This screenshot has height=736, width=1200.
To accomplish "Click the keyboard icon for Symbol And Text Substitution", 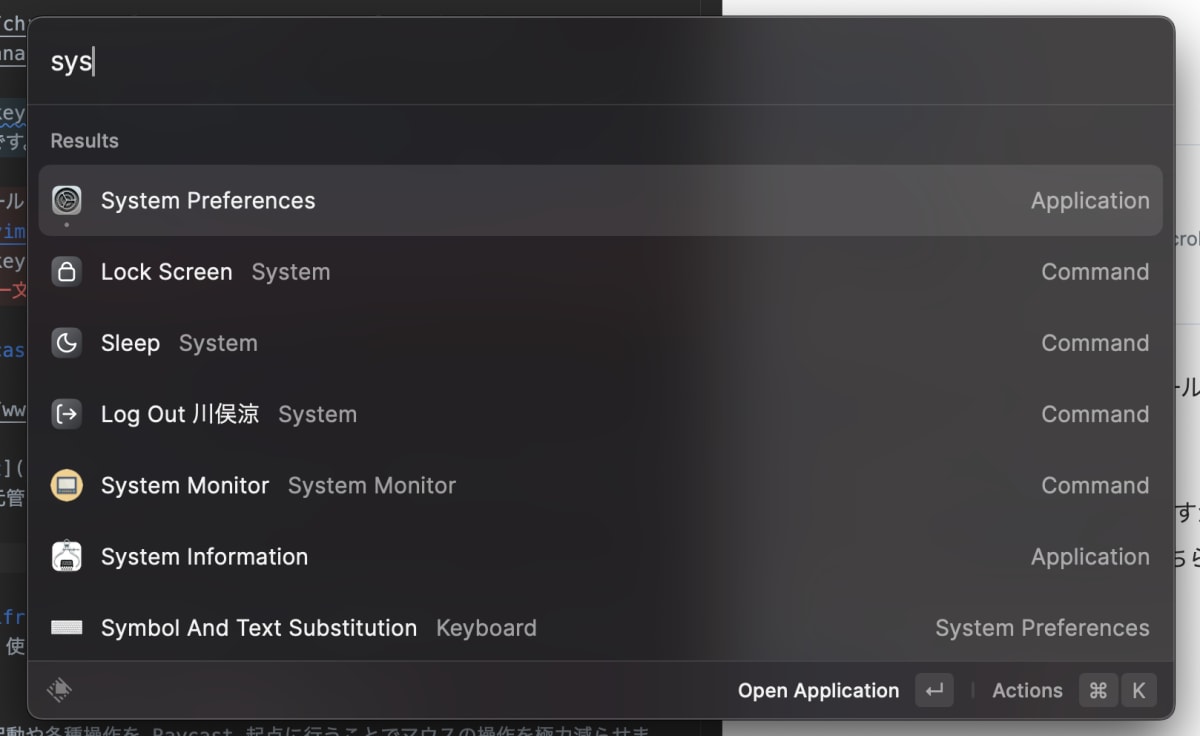I will coord(67,628).
